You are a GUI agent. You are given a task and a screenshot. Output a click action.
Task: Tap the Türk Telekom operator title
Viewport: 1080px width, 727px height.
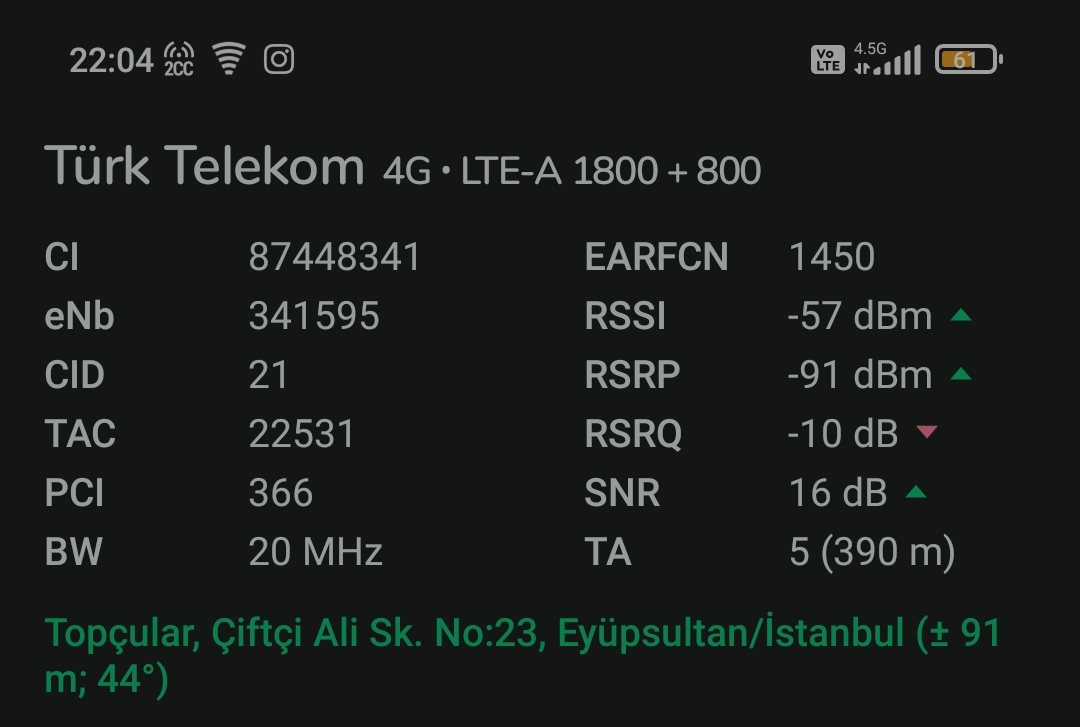point(204,165)
